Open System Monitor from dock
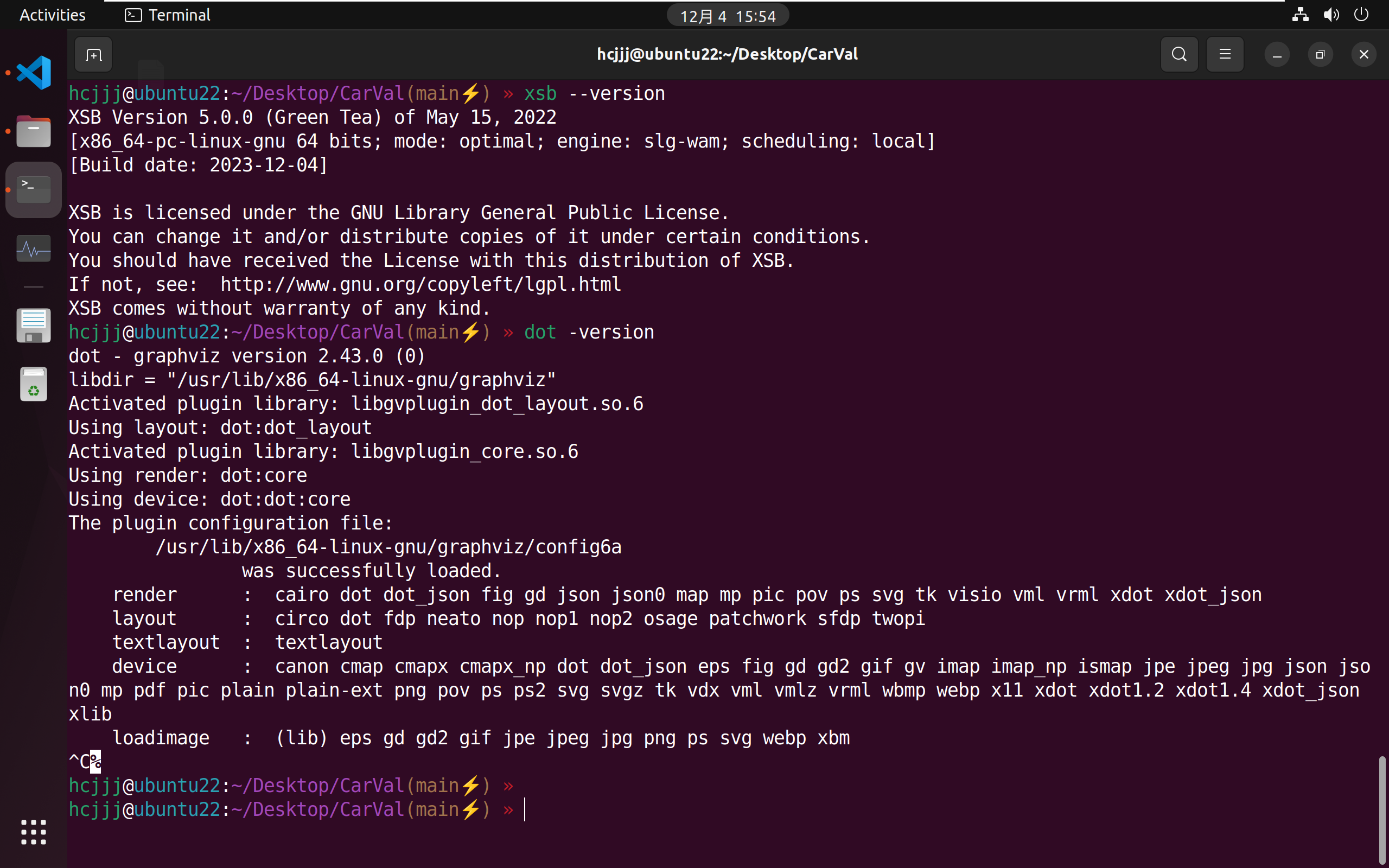 tap(33, 249)
